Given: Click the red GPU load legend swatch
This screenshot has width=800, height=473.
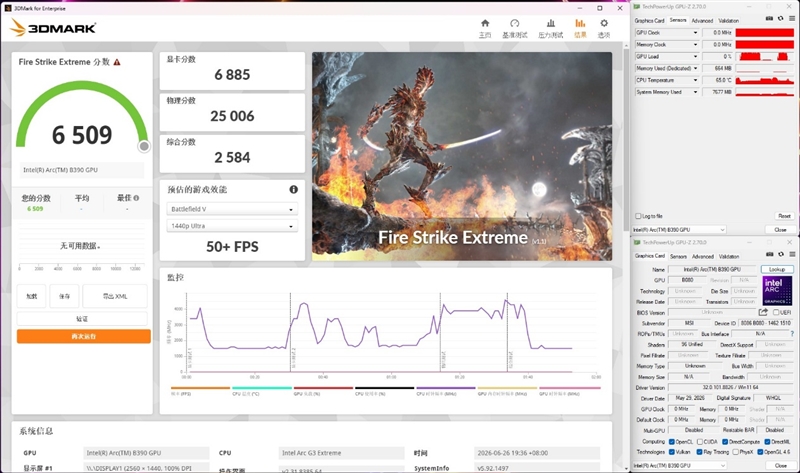Looking at the screenshot, I should click(x=323, y=388).
